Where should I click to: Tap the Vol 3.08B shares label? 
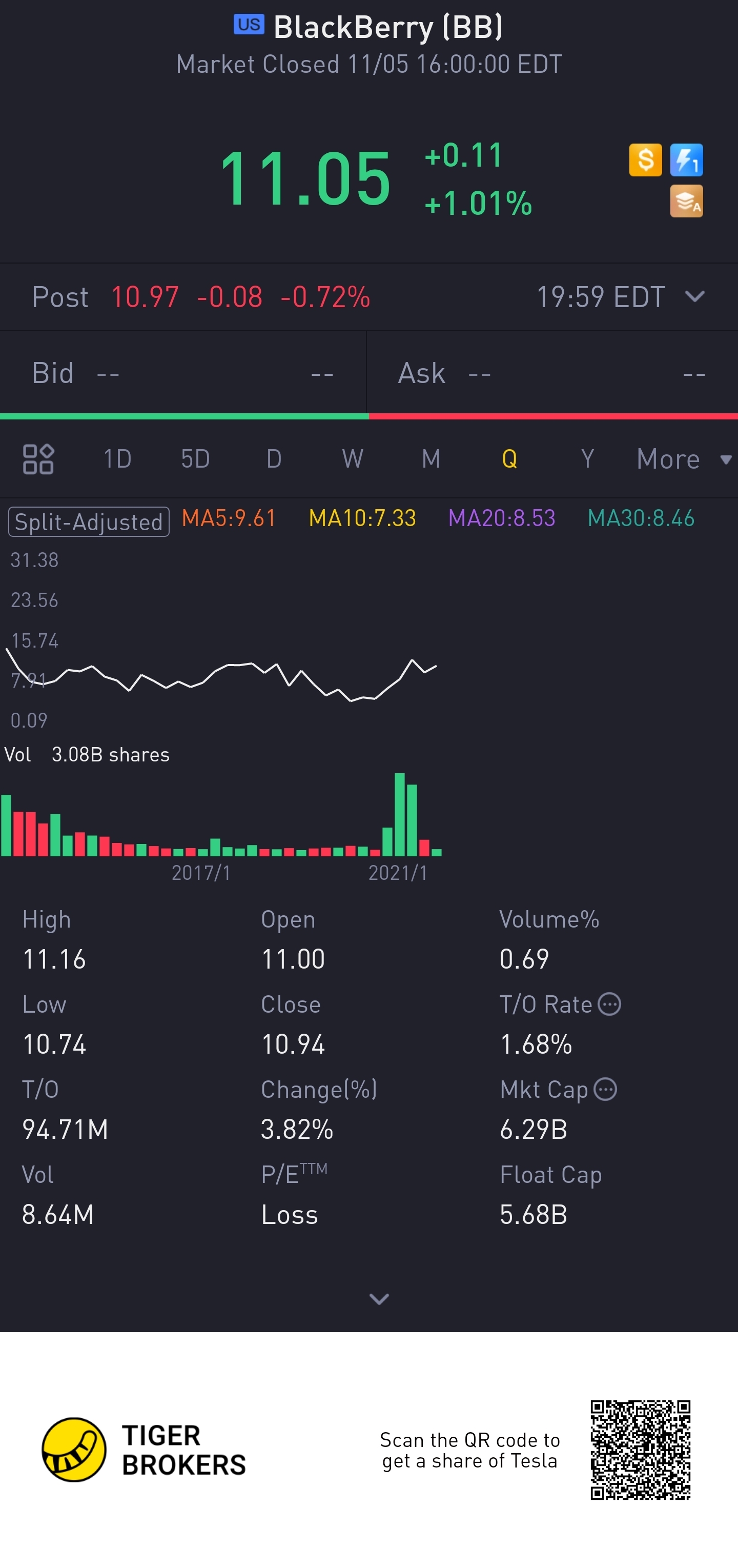(87, 755)
